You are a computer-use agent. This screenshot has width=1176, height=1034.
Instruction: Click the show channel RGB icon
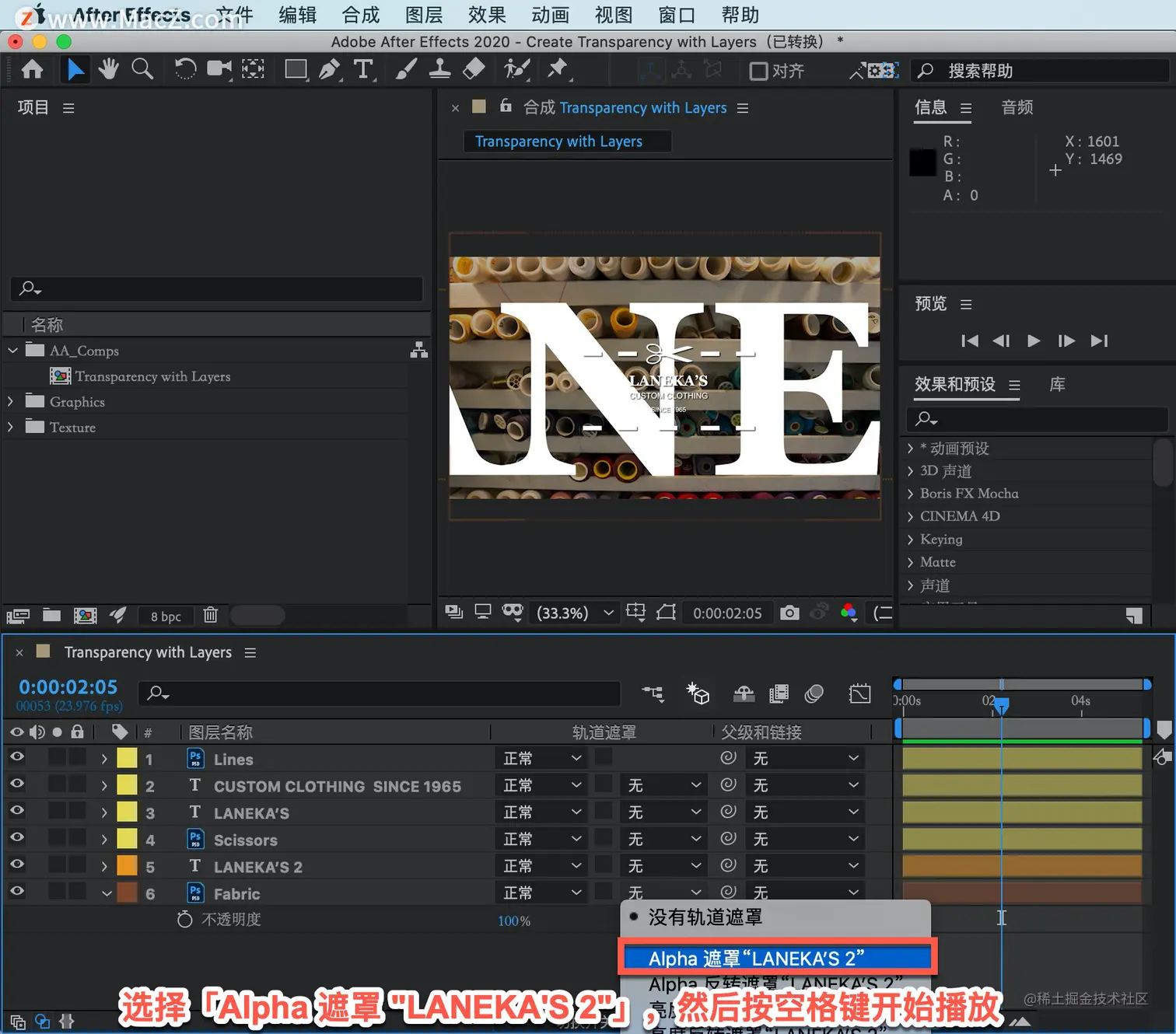coord(849,613)
